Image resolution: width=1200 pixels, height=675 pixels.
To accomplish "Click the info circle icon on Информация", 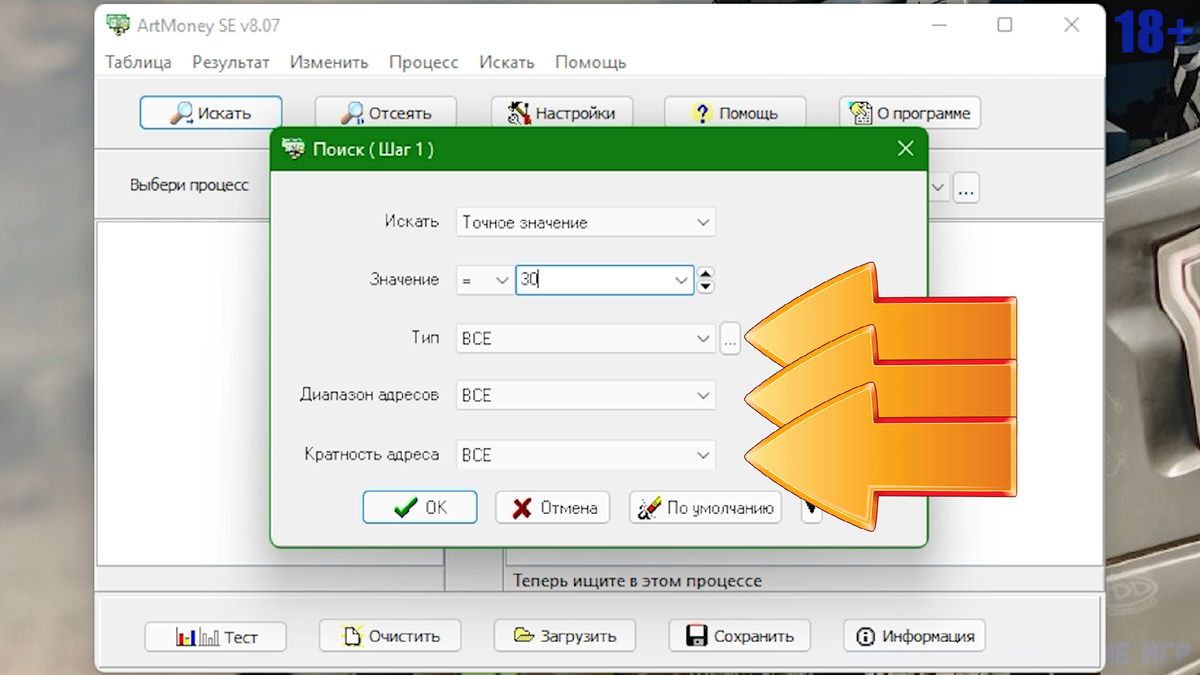I will click(x=866, y=636).
